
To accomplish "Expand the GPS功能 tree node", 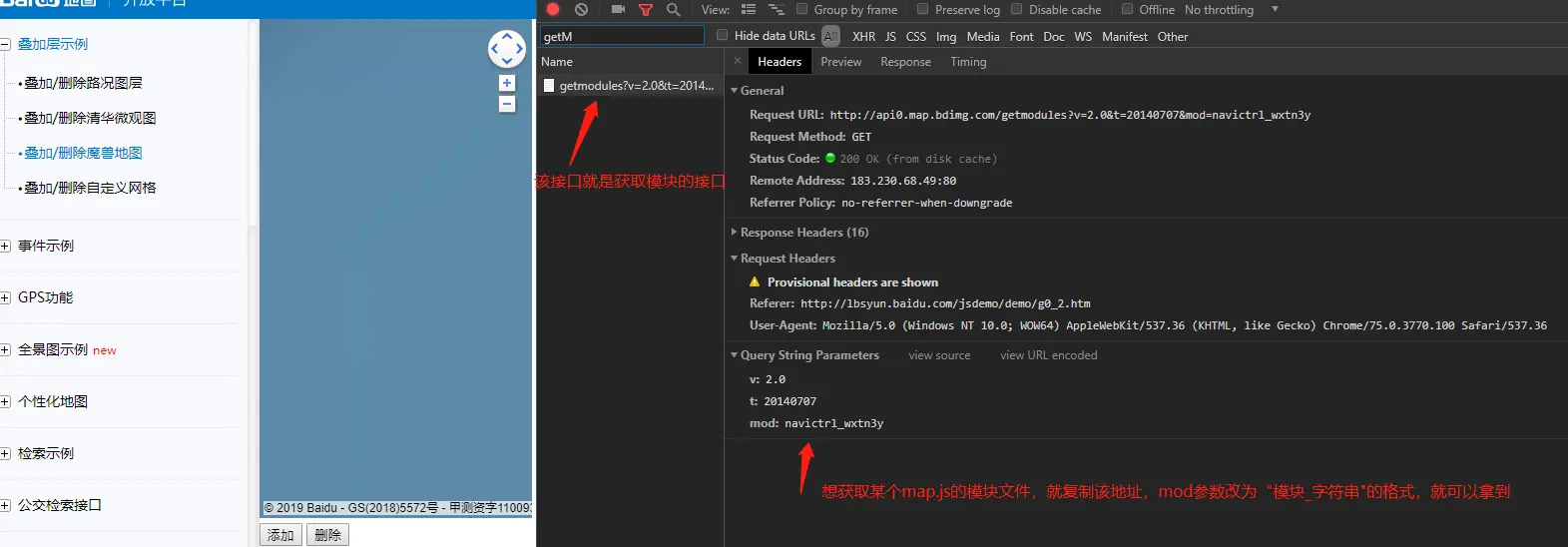I will click(5, 297).
